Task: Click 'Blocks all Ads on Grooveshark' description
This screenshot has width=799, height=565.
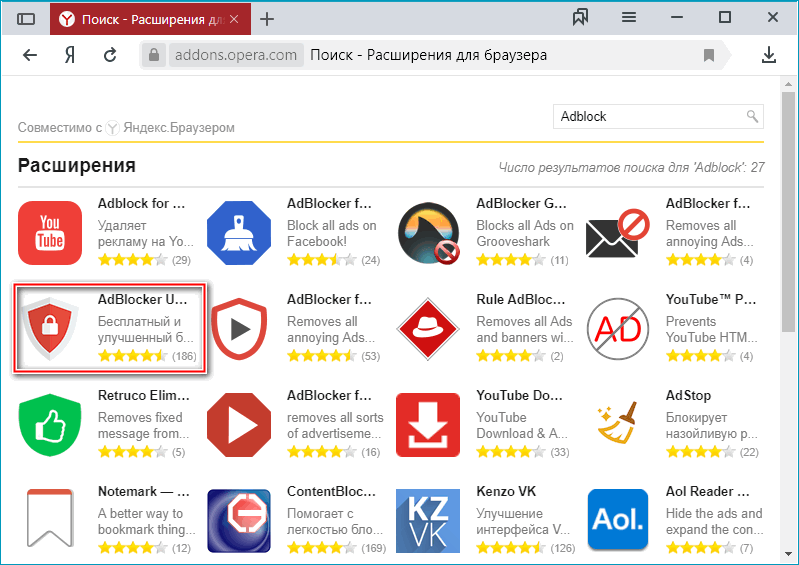Action: (x=525, y=233)
